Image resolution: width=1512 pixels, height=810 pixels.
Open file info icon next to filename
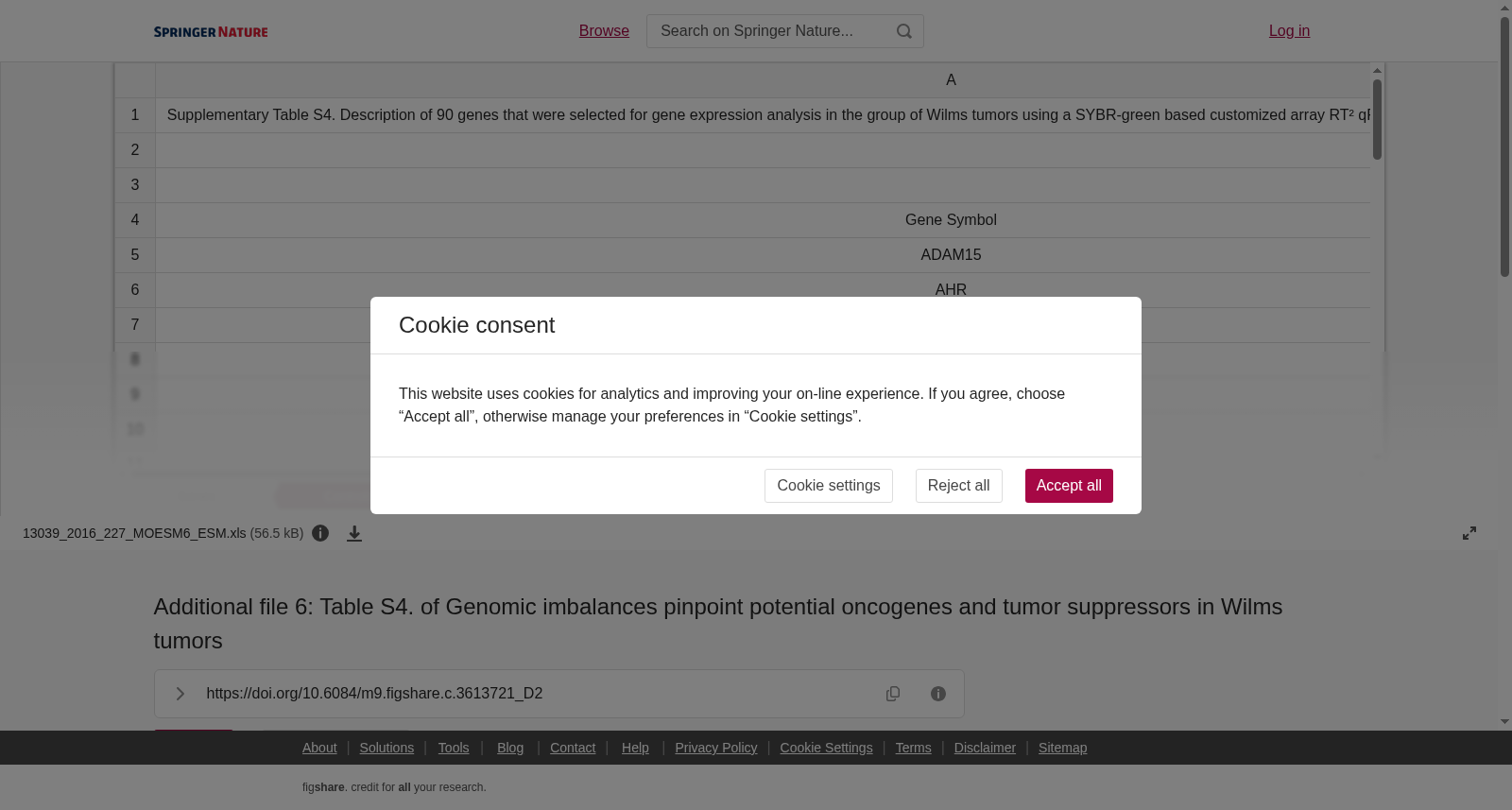320,533
